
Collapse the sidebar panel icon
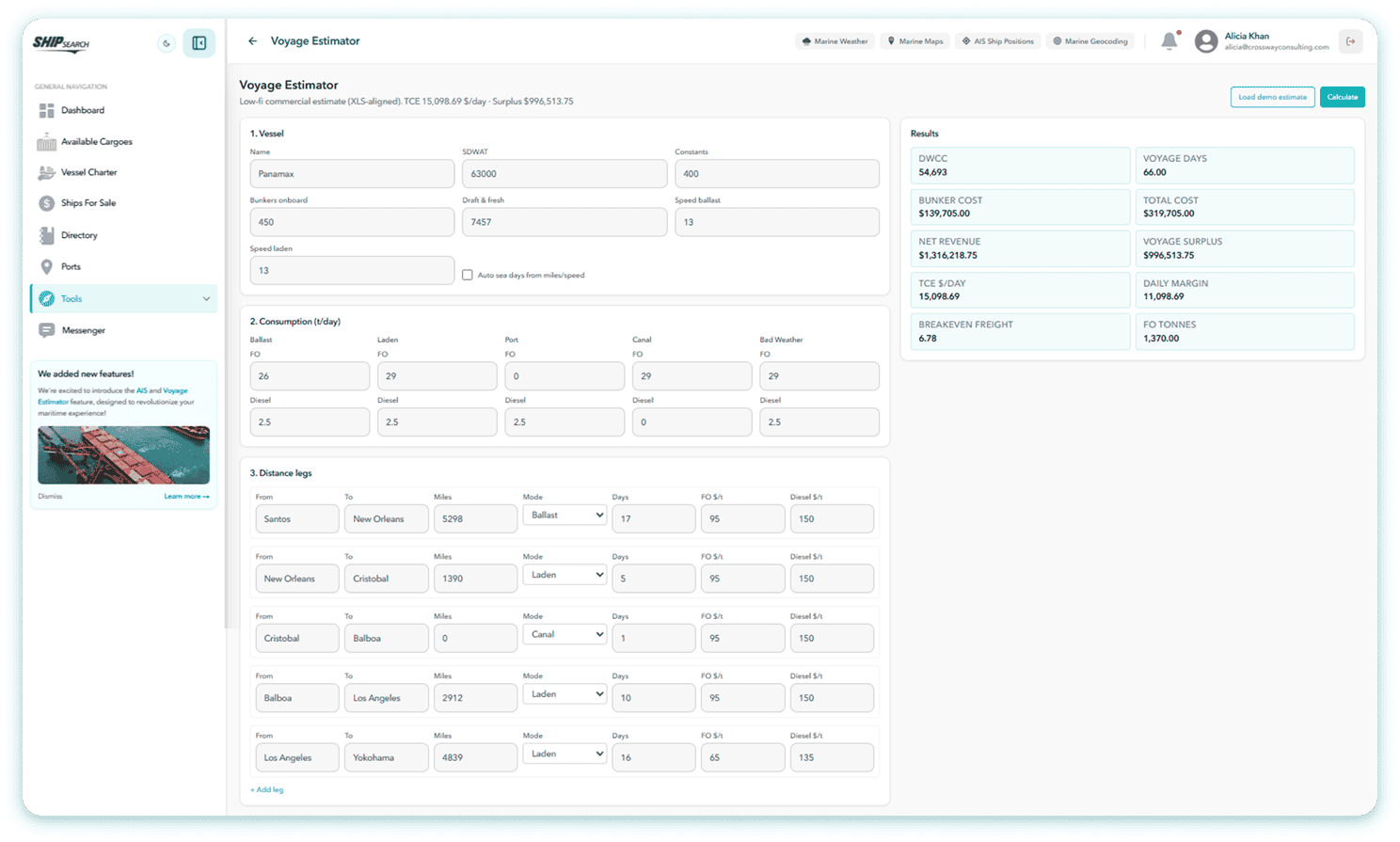tap(199, 43)
